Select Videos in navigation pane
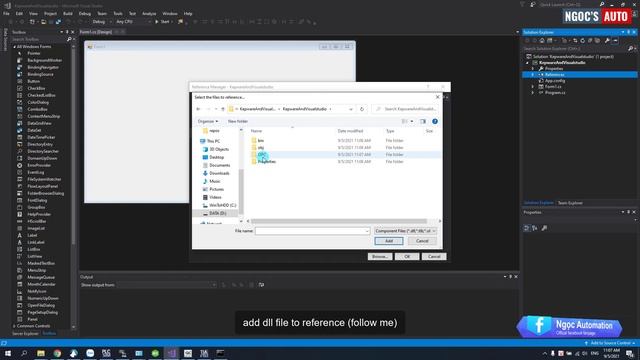Image resolution: width=640 pixels, height=360 pixels. pos(215,197)
